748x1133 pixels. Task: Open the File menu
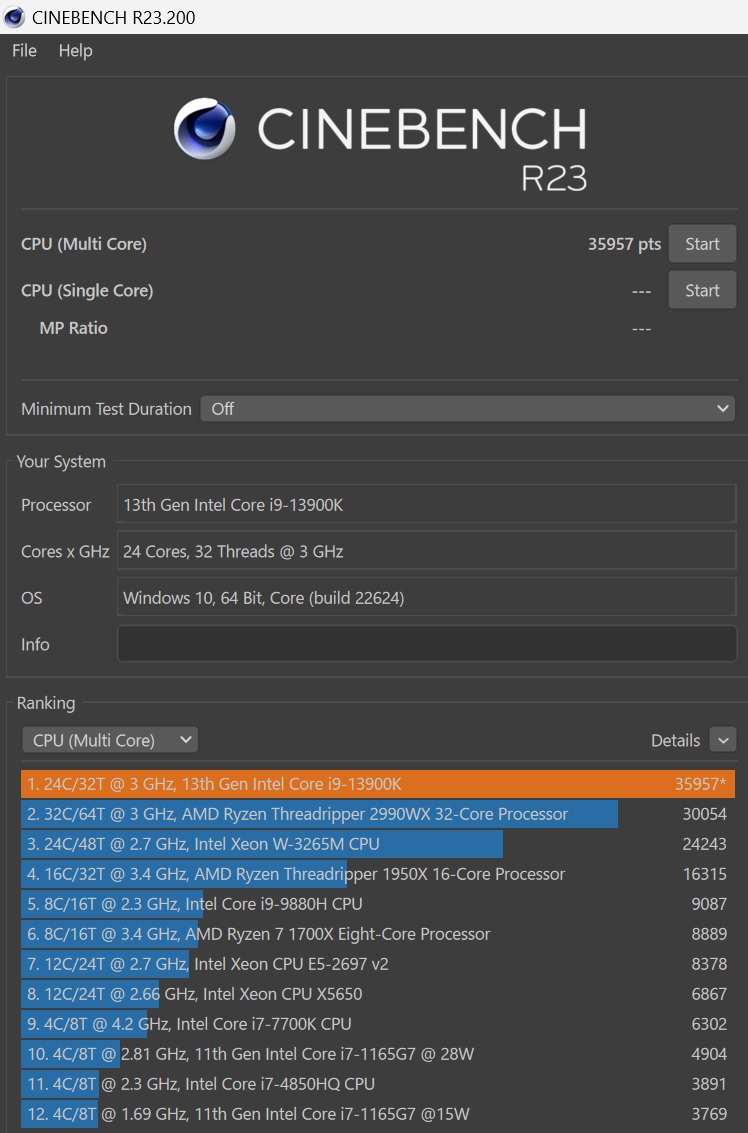25,51
